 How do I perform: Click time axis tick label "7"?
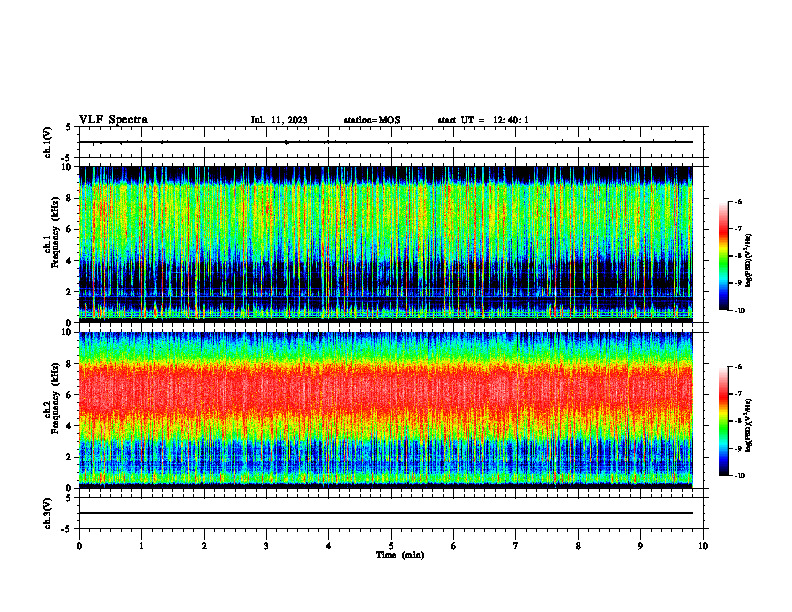pos(516,546)
